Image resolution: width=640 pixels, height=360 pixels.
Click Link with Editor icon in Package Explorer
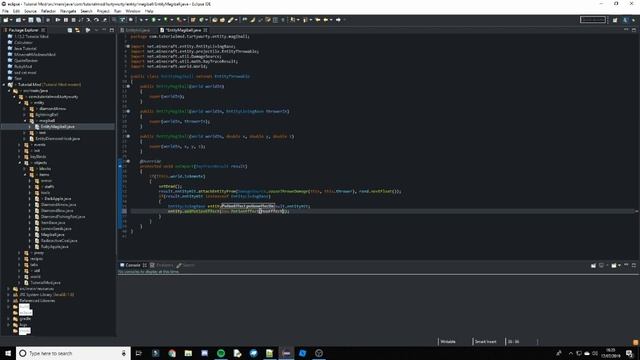[77, 30]
